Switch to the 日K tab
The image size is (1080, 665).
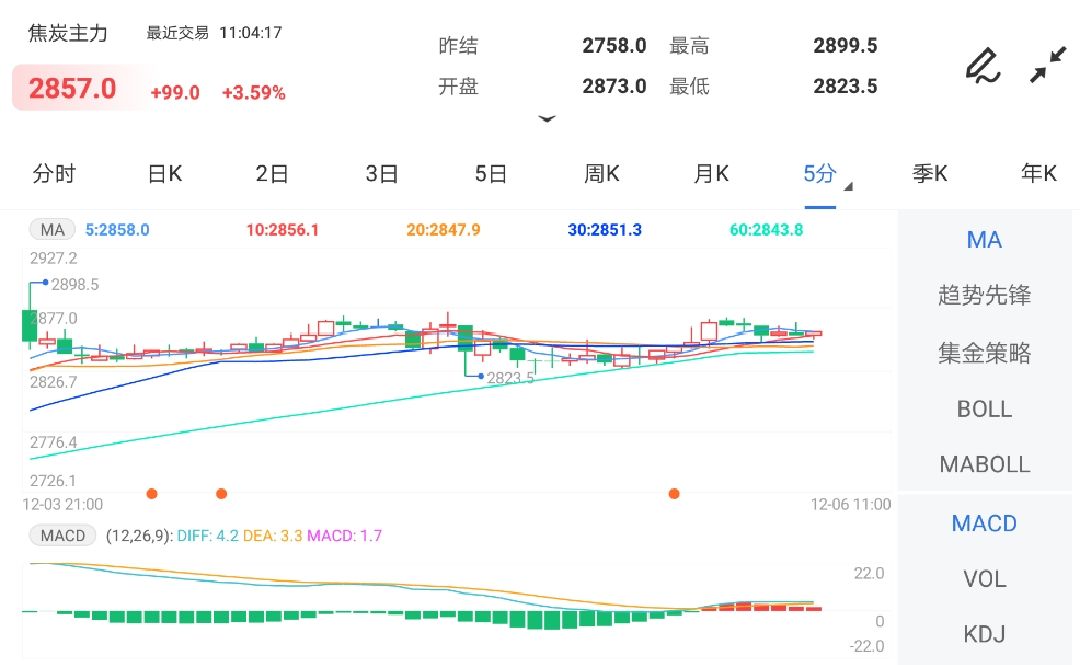pos(165,174)
